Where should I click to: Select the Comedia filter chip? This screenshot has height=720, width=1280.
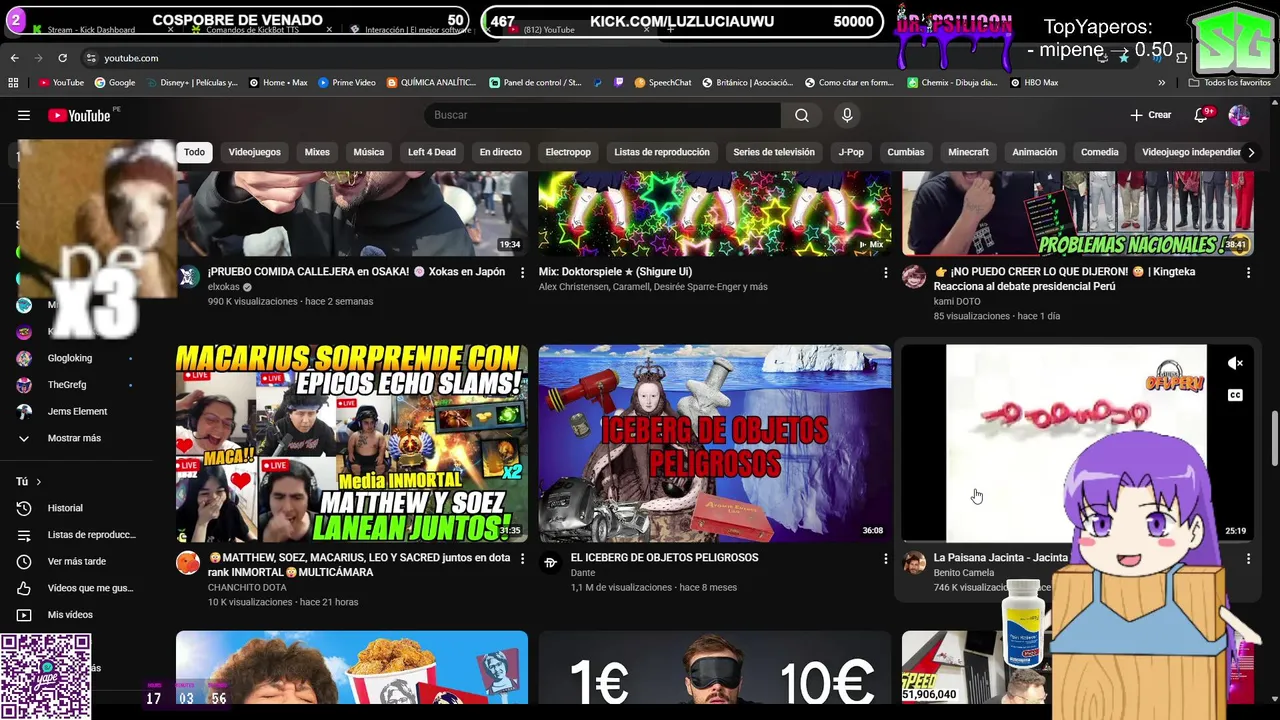click(x=1100, y=152)
